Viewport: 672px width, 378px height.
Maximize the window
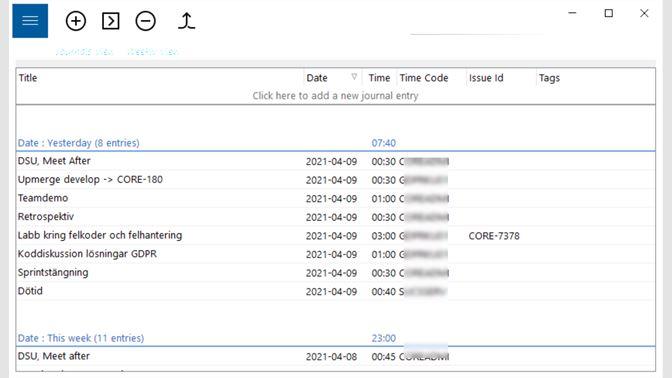(609, 13)
